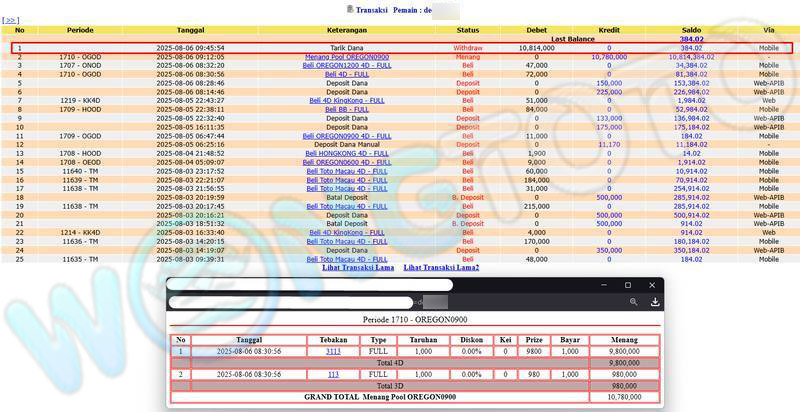Click the popup browser tab title
This screenshot has height=412, width=800.
(310, 285)
